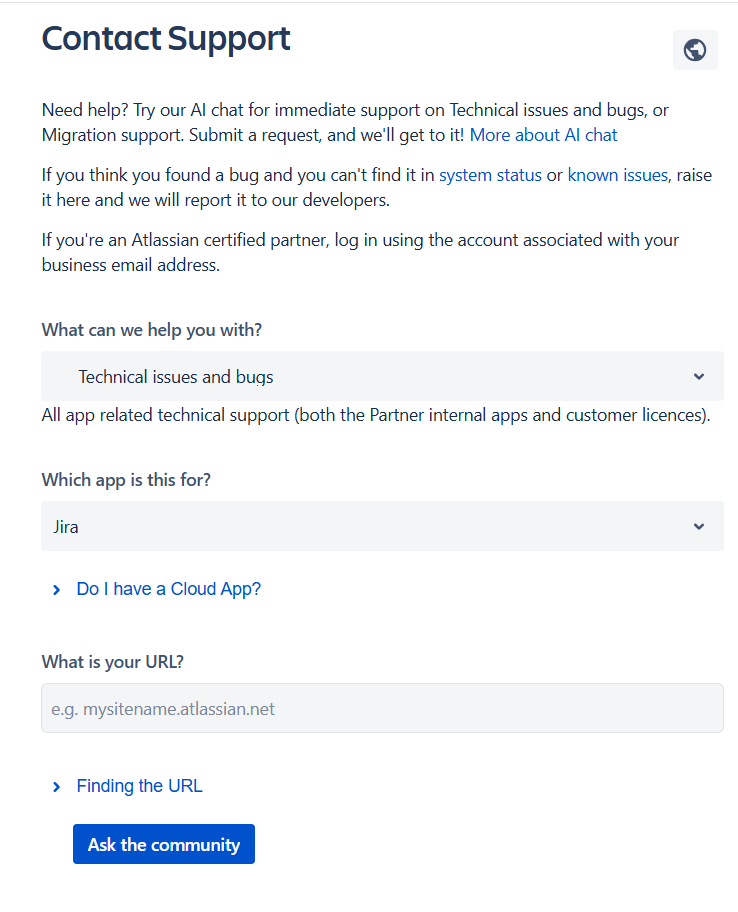Image resolution: width=738 pixels, height=912 pixels.
Task: Click the "Do I have a Cloud App?" text
Action: [x=168, y=589]
